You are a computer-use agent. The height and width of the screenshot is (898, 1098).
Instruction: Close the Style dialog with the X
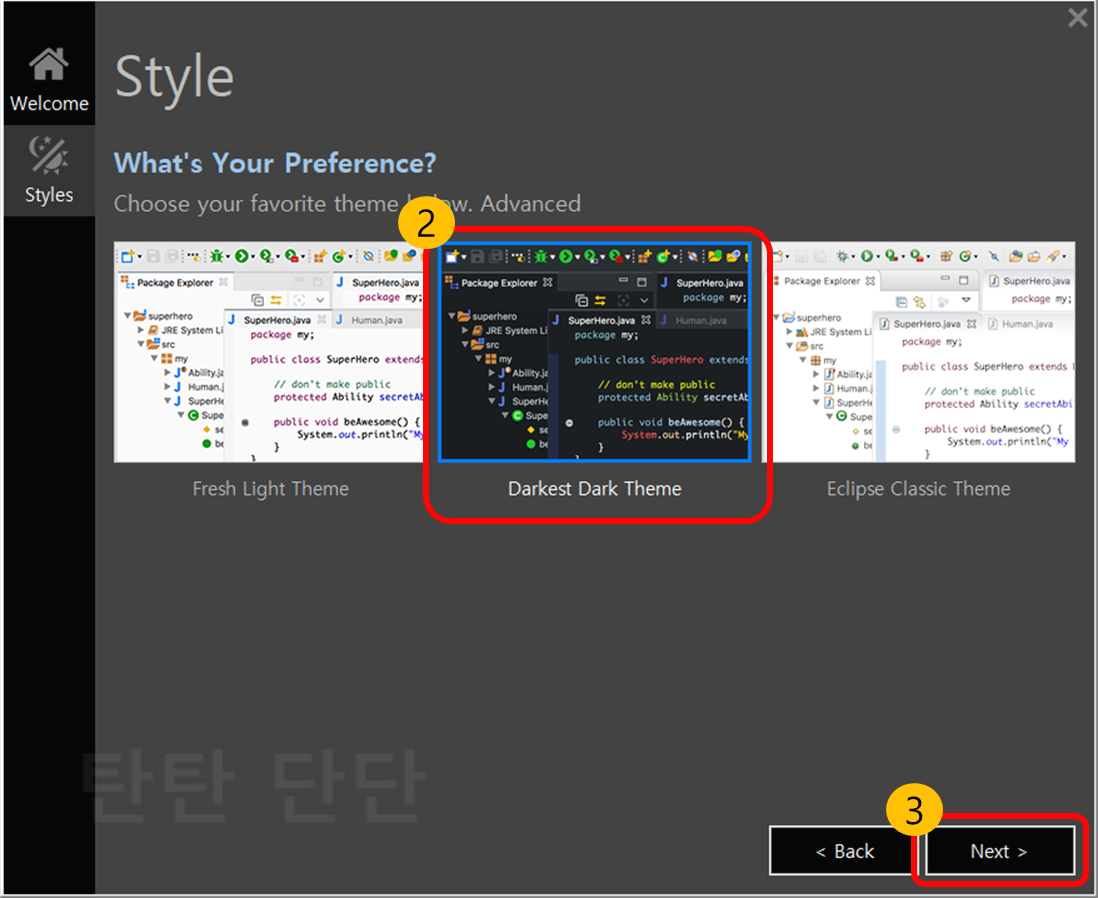(x=1078, y=17)
